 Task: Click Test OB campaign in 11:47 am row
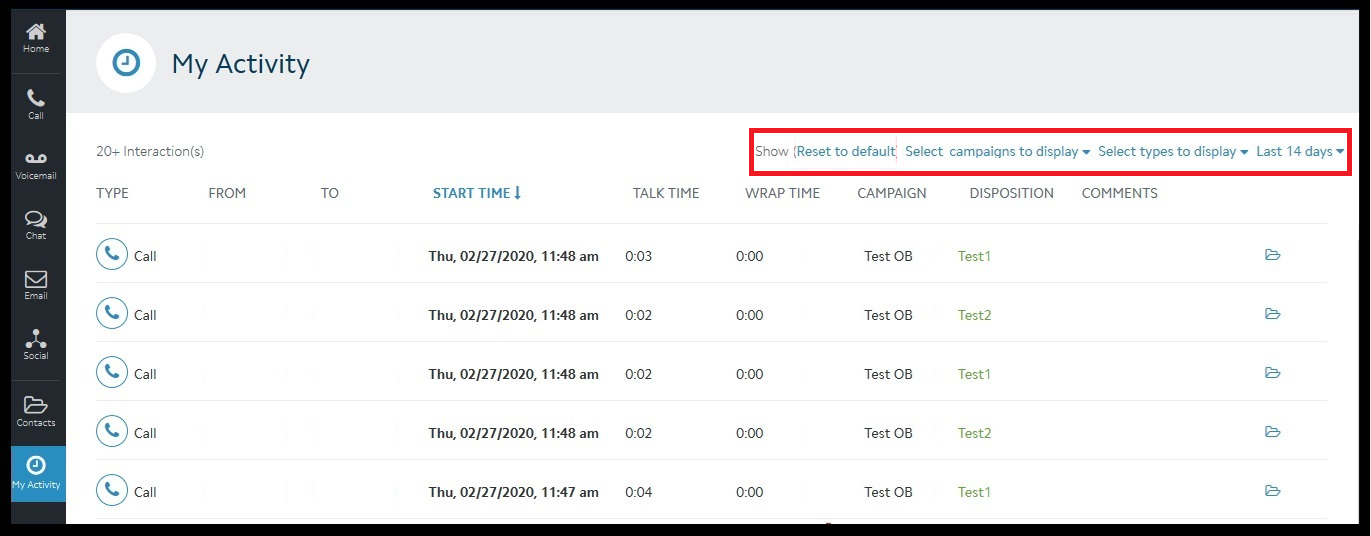coord(888,492)
